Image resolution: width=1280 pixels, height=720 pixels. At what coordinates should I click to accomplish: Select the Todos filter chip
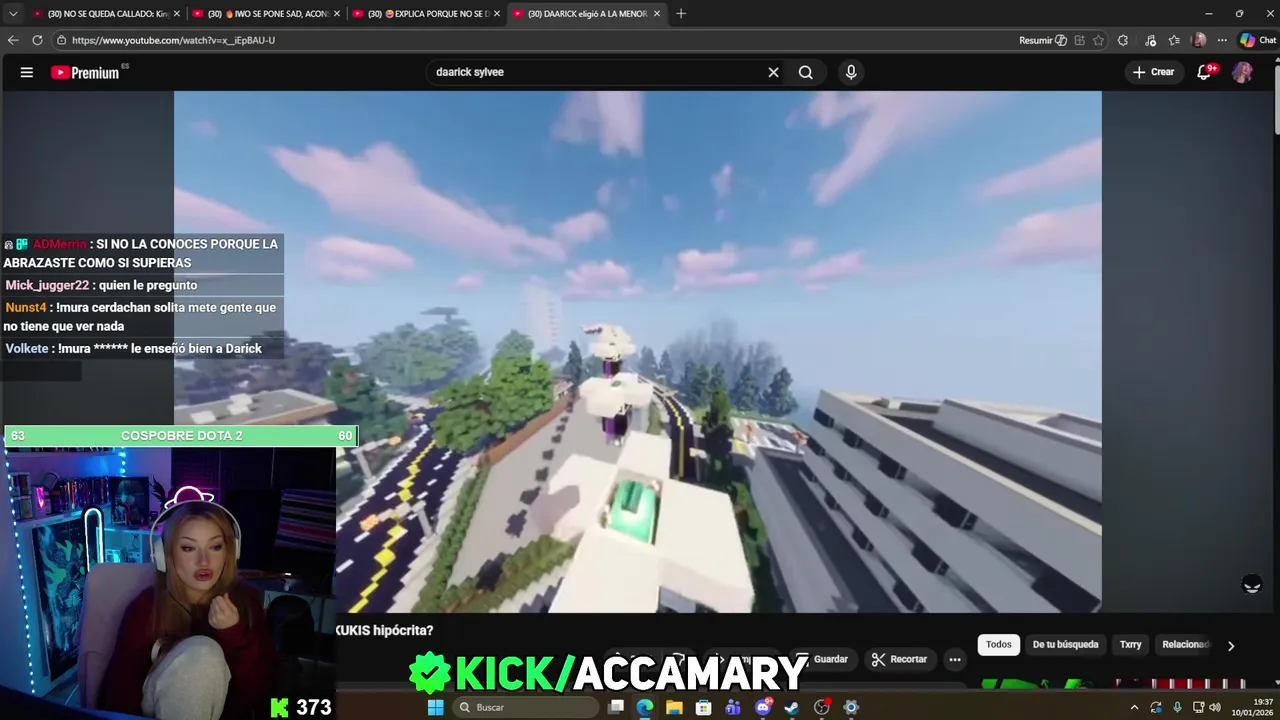click(x=999, y=645)
